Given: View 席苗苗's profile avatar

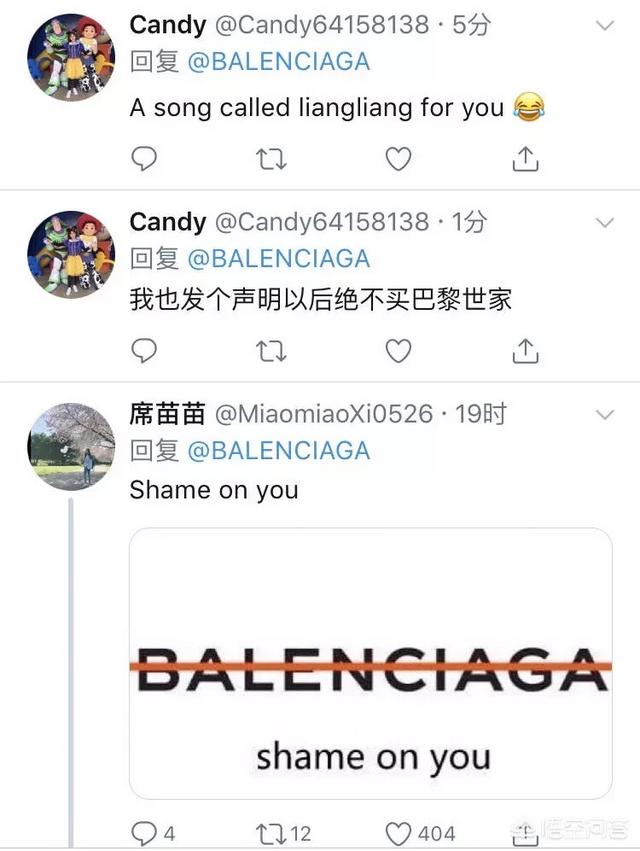Looking at the screenshot, I should (71, 447).
